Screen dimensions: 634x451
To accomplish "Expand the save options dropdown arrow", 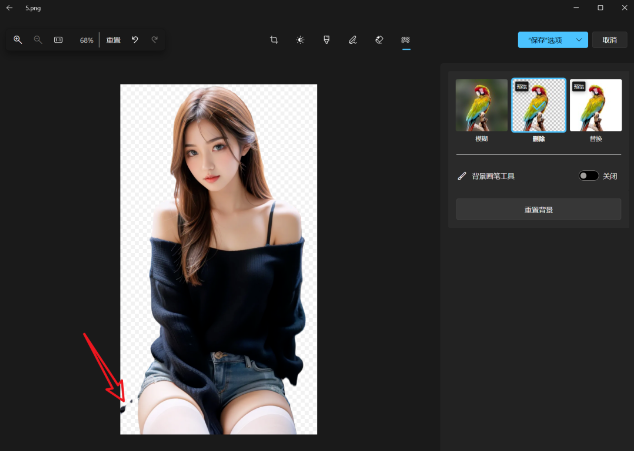I will tap(579, 40).
